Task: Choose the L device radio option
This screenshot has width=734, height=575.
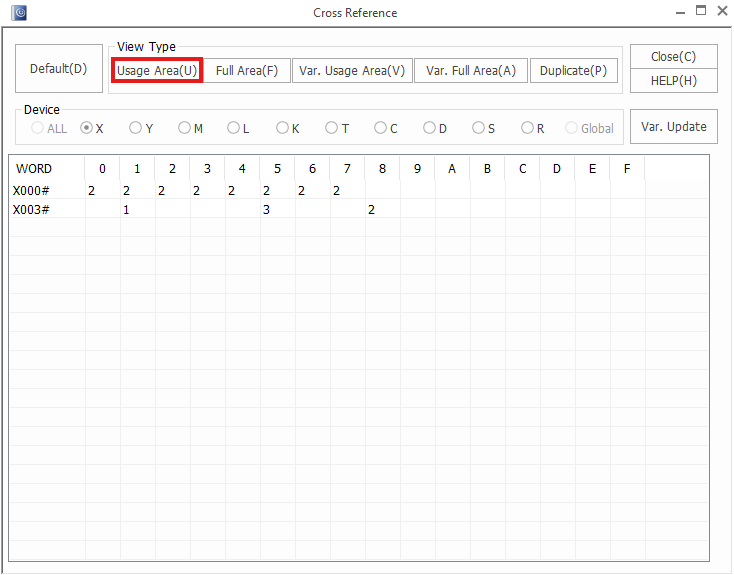Action: tap(234, 128)
